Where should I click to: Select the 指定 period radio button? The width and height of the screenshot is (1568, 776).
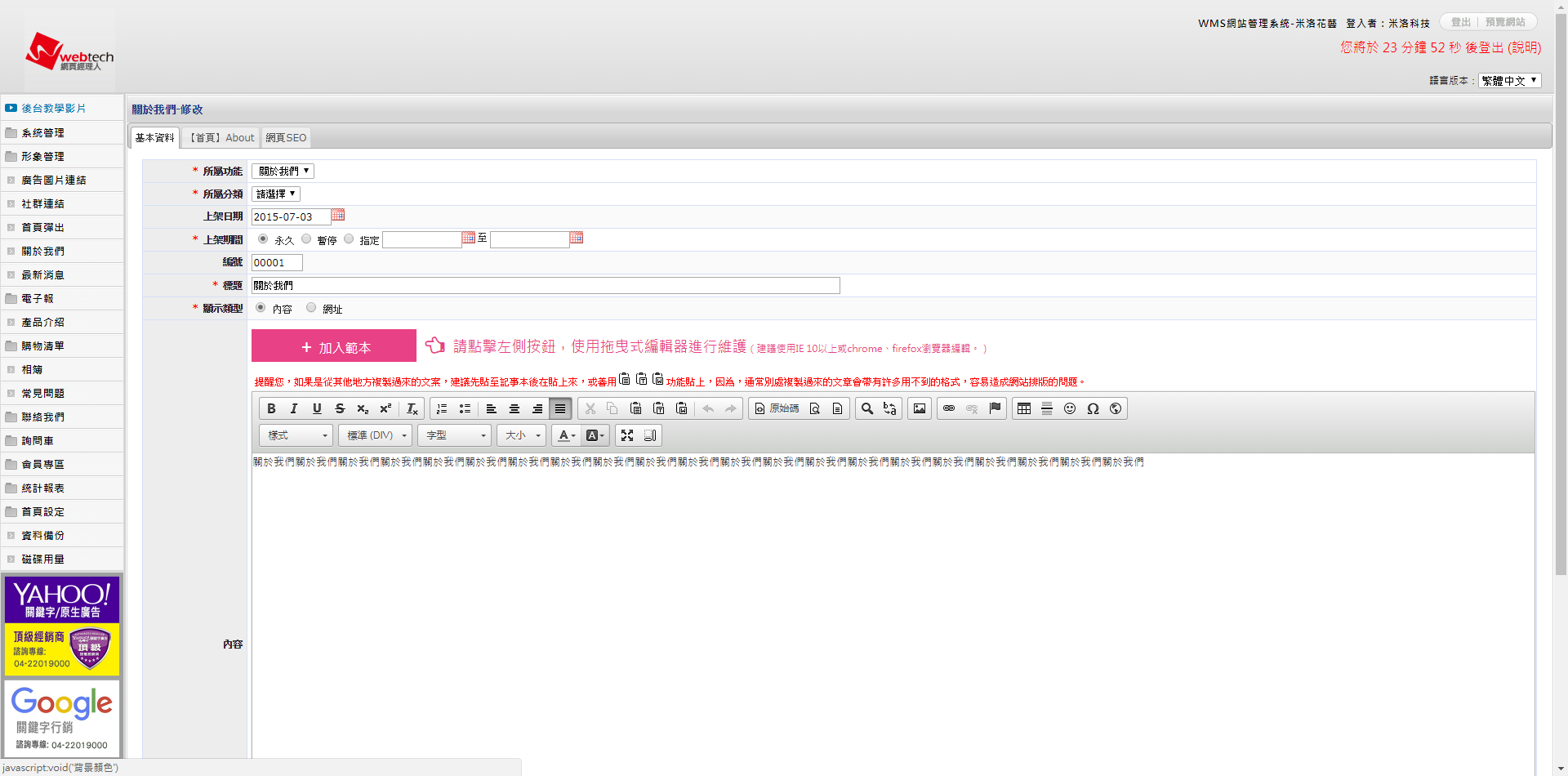click(x=349, y=239)
